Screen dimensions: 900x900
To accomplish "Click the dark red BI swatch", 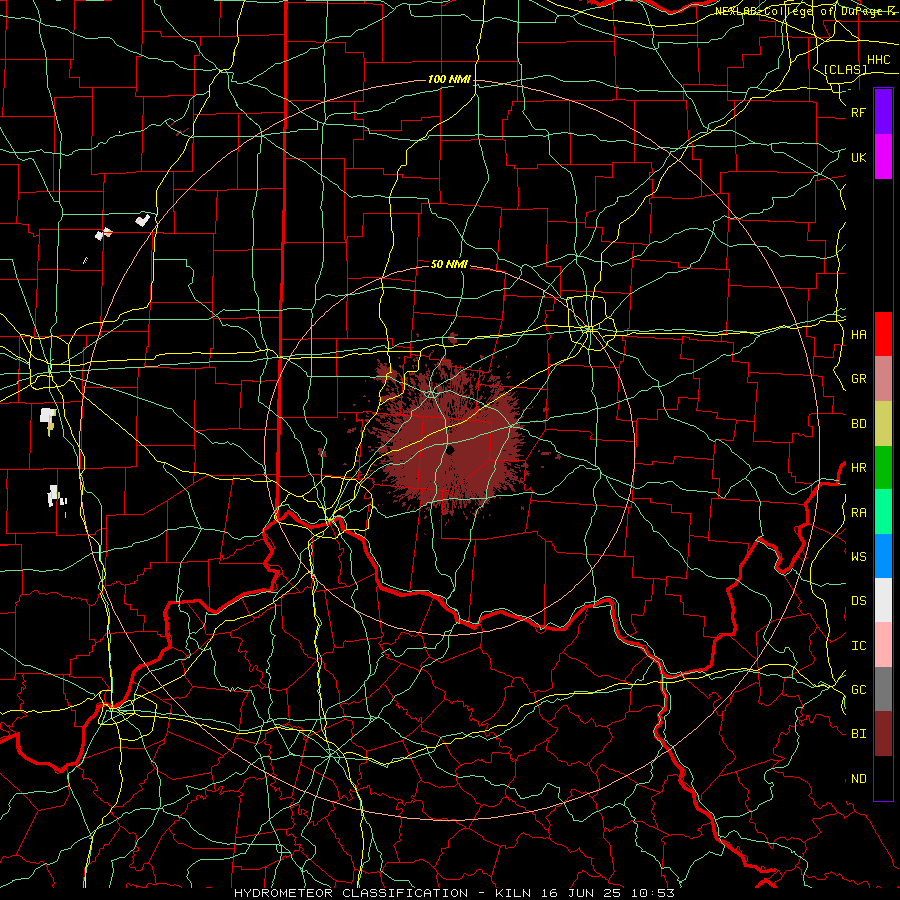I will coord(883,734).
